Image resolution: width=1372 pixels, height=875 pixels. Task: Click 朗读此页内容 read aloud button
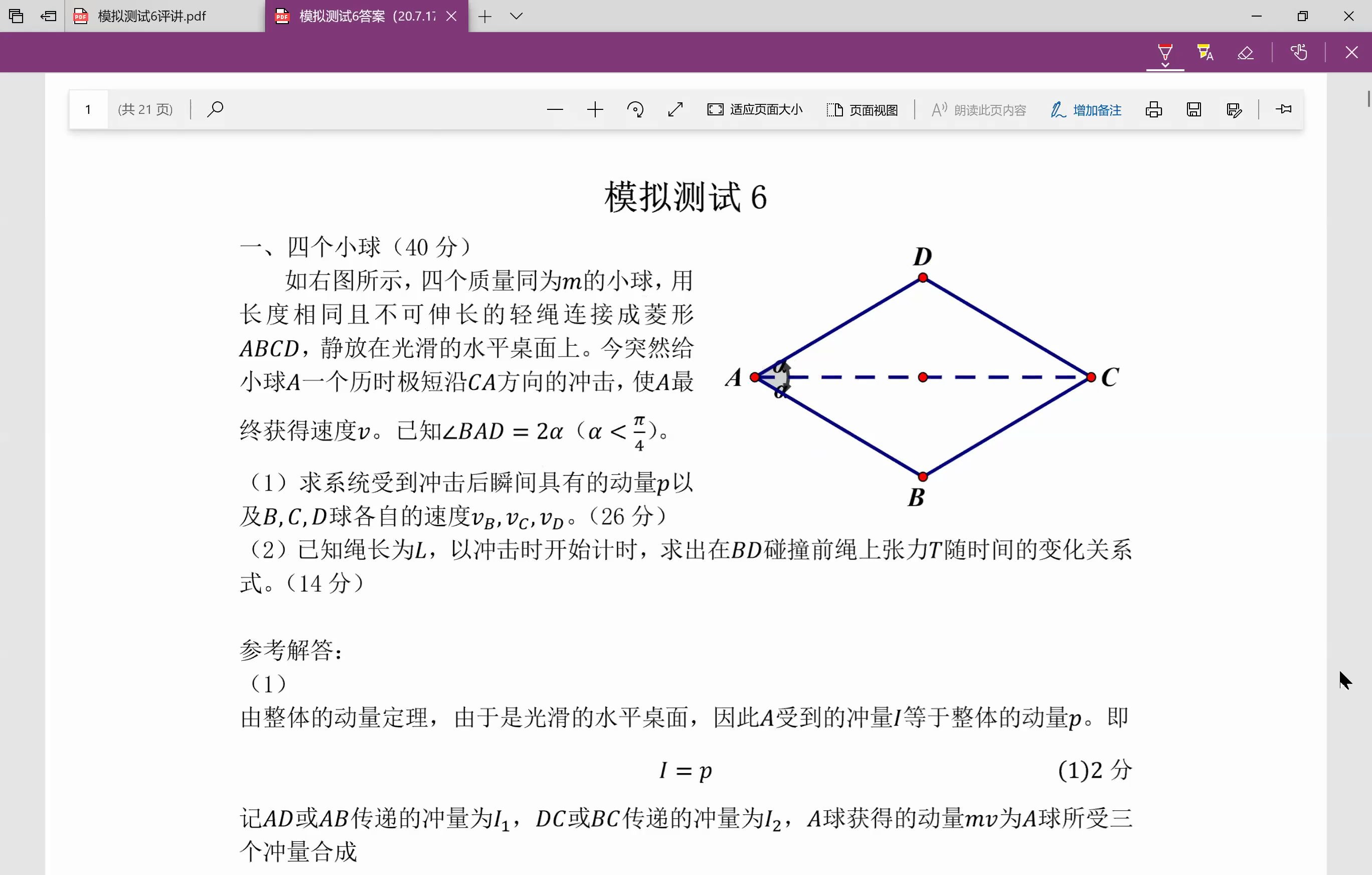click(978, 109)
